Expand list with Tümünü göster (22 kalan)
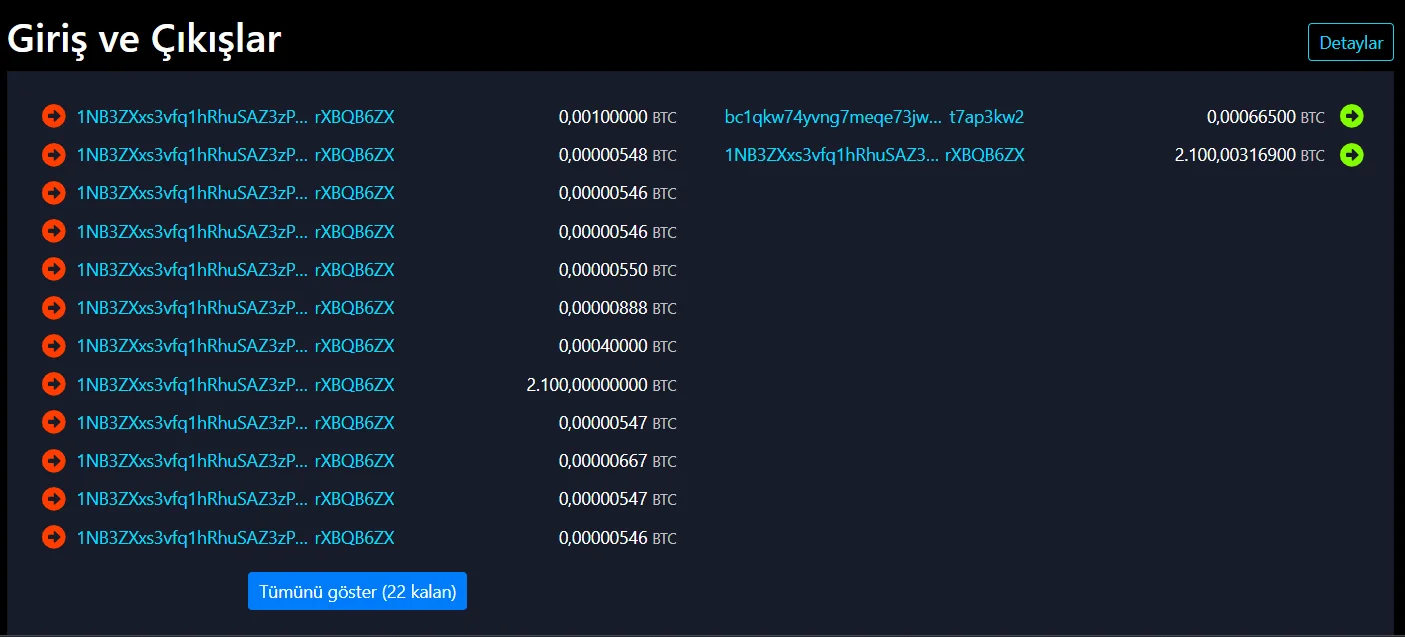 point(357,591)
